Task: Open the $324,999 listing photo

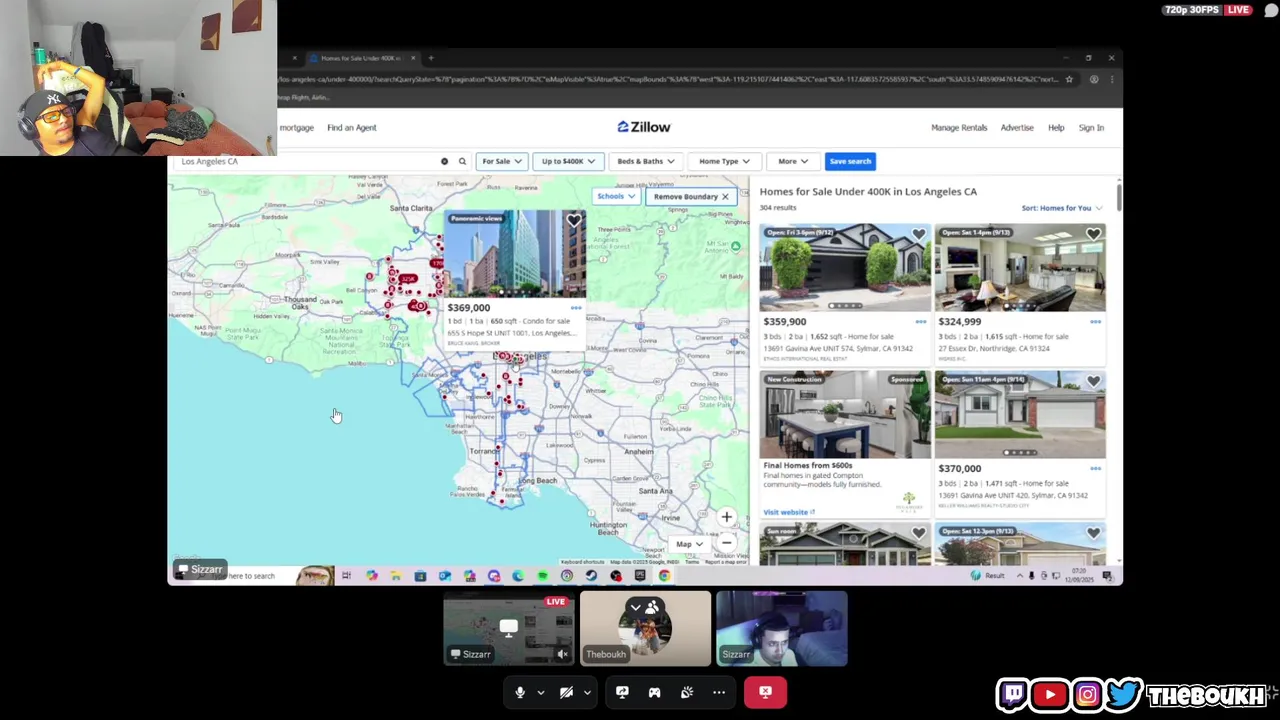Action: coord(1020,268)
